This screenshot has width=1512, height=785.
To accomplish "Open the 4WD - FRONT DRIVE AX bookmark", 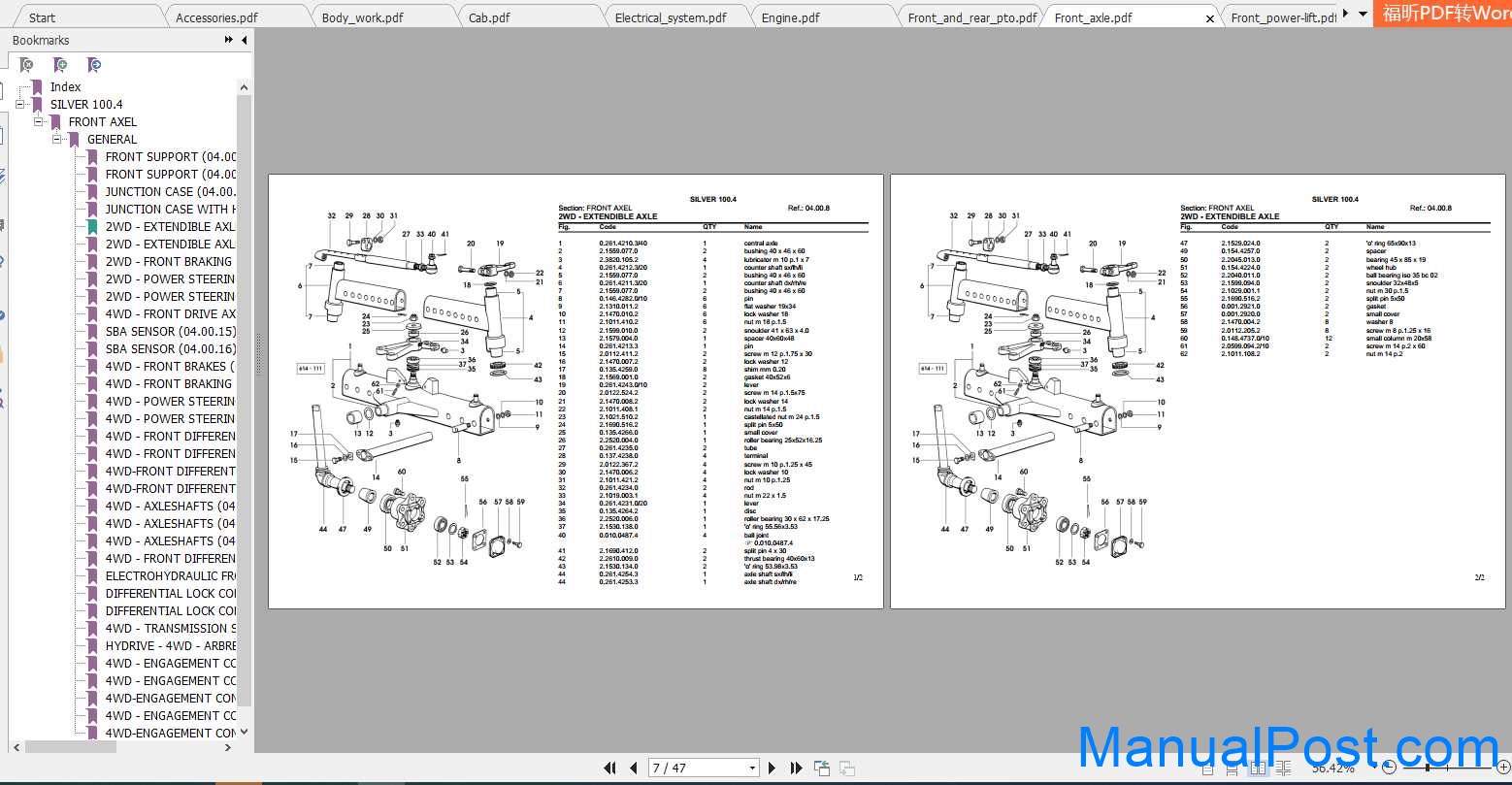I will coord(170,313).
